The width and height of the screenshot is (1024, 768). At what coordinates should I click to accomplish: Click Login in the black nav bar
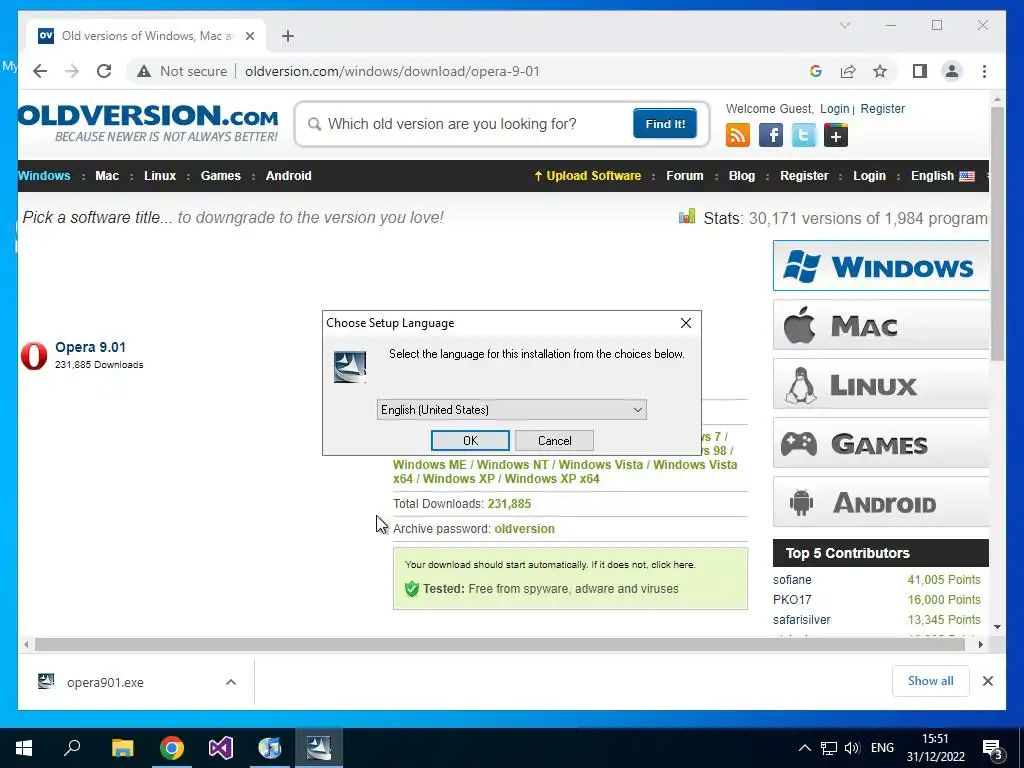[869, 176]
